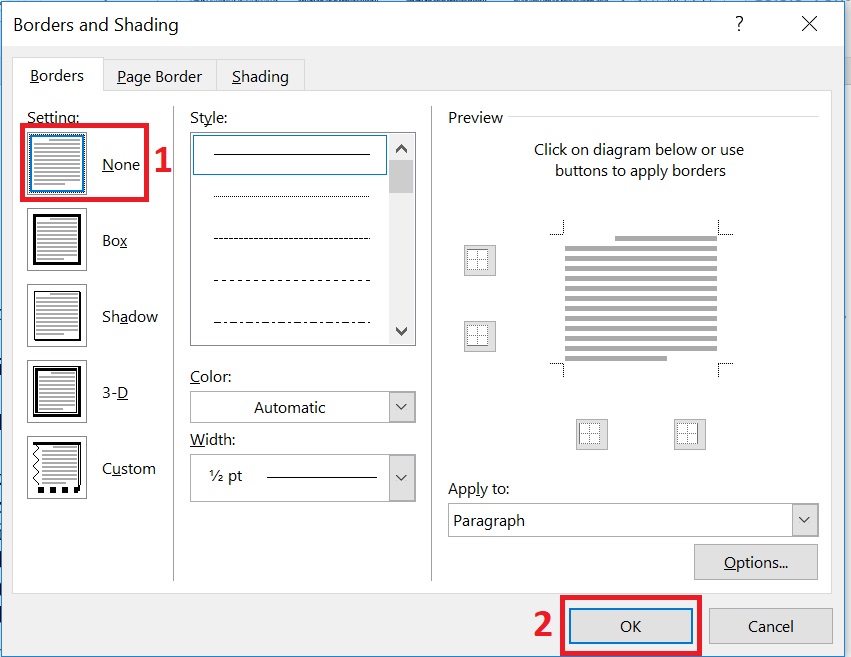Click the 3-D setting label

tap(115, 392)
